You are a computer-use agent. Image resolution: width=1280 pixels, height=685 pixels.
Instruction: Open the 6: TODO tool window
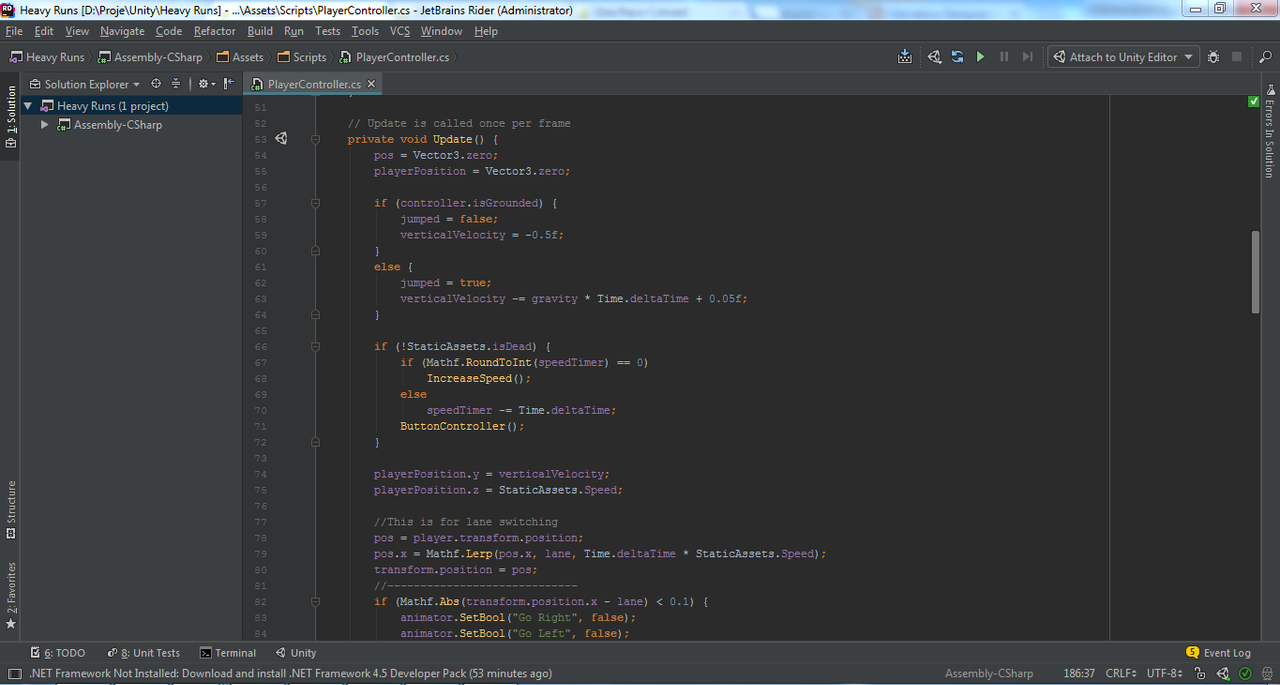[57, 653]
